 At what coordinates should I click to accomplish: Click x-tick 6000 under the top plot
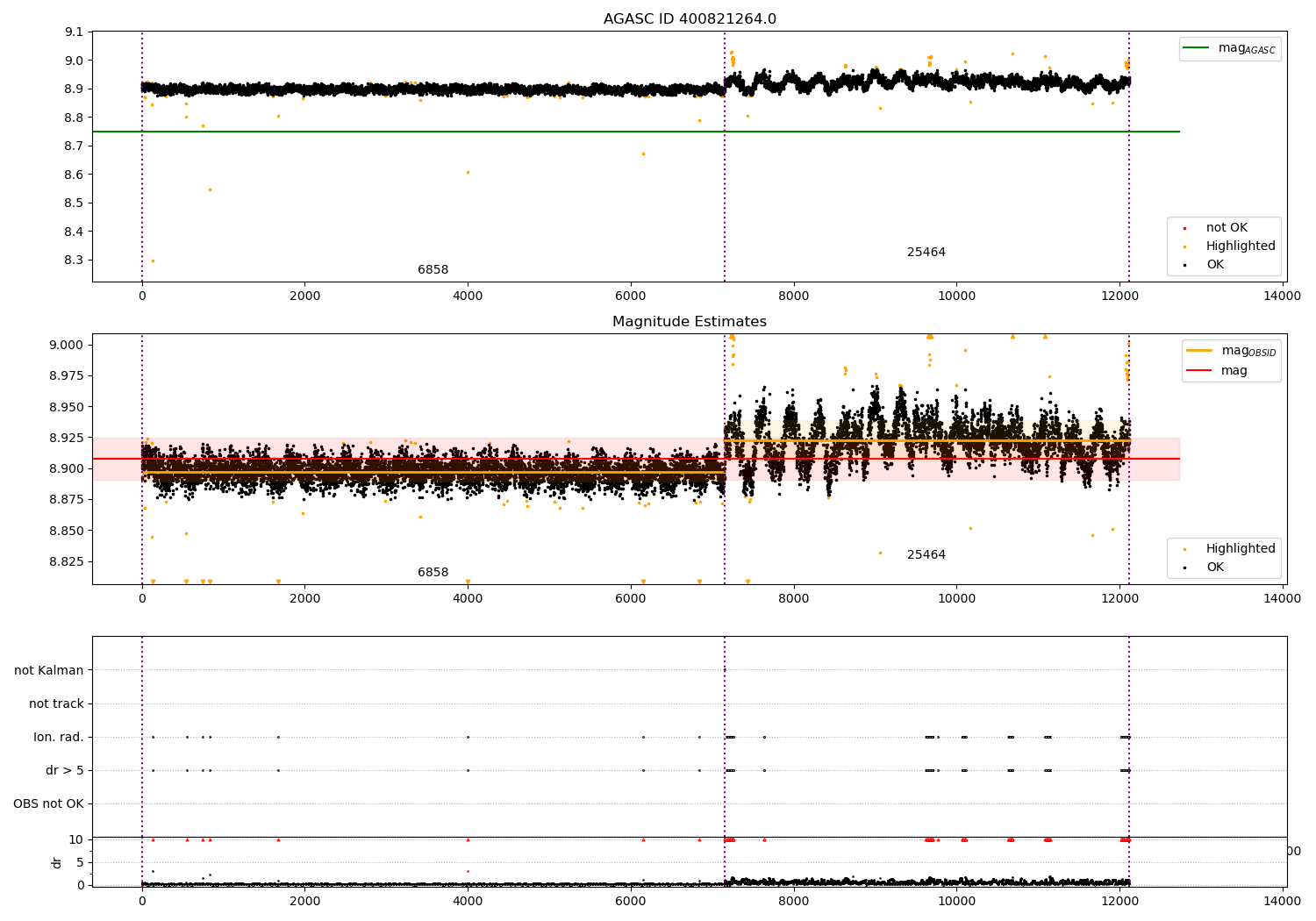[x=631, y=296]
